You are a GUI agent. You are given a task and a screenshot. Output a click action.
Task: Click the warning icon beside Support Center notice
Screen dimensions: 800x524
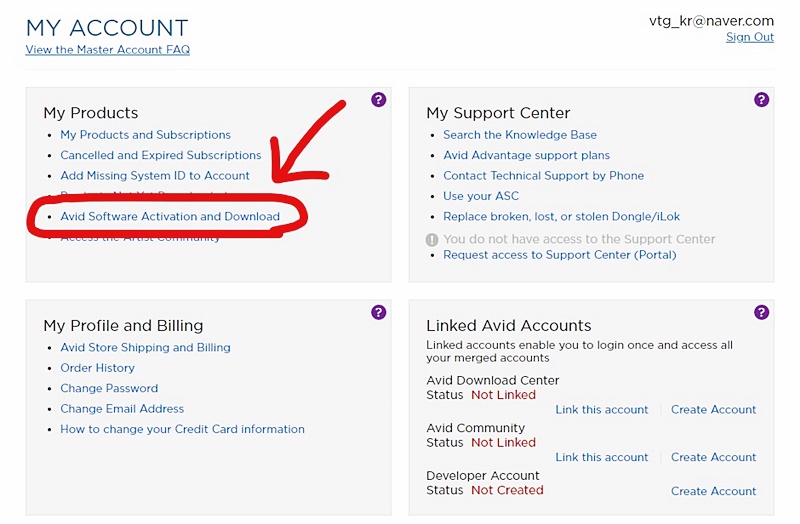[x=432, y=239]
